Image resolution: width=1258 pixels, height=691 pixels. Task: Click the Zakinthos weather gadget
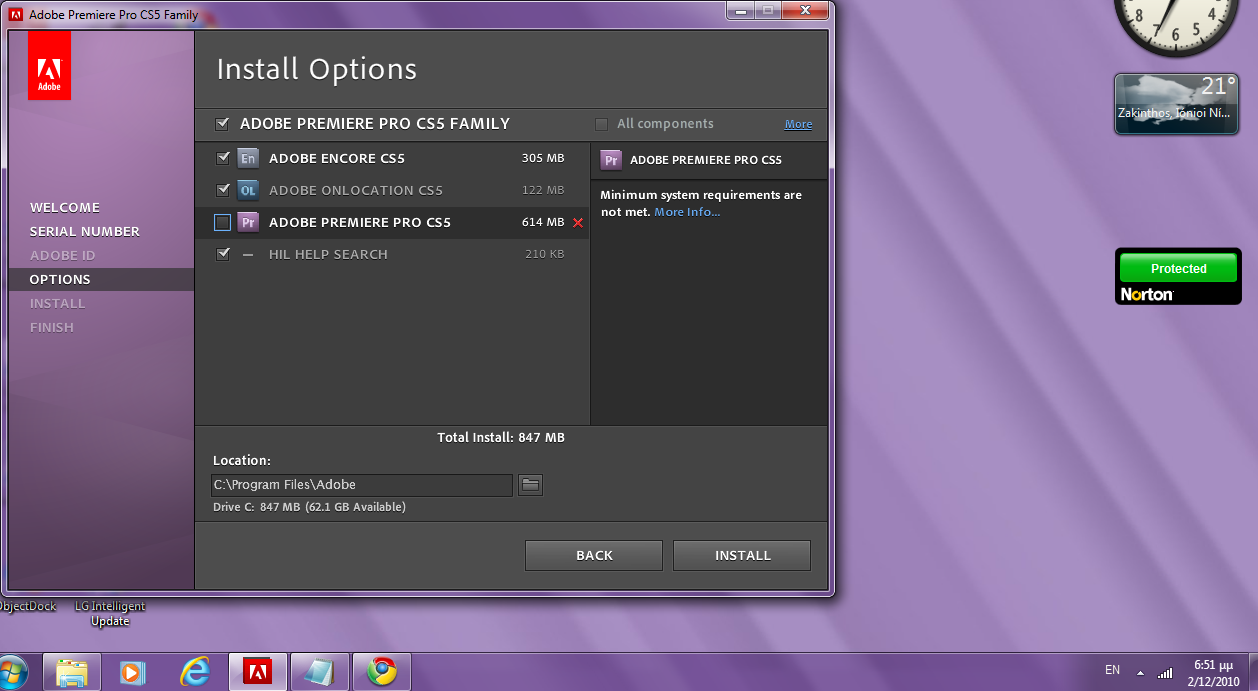1178,104
